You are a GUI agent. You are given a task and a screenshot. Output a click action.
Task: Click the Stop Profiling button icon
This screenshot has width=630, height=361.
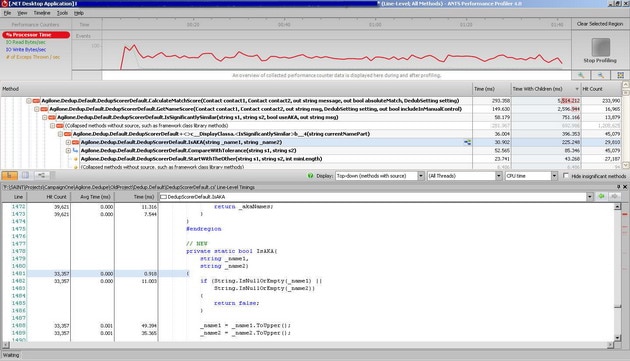point(601,47)
